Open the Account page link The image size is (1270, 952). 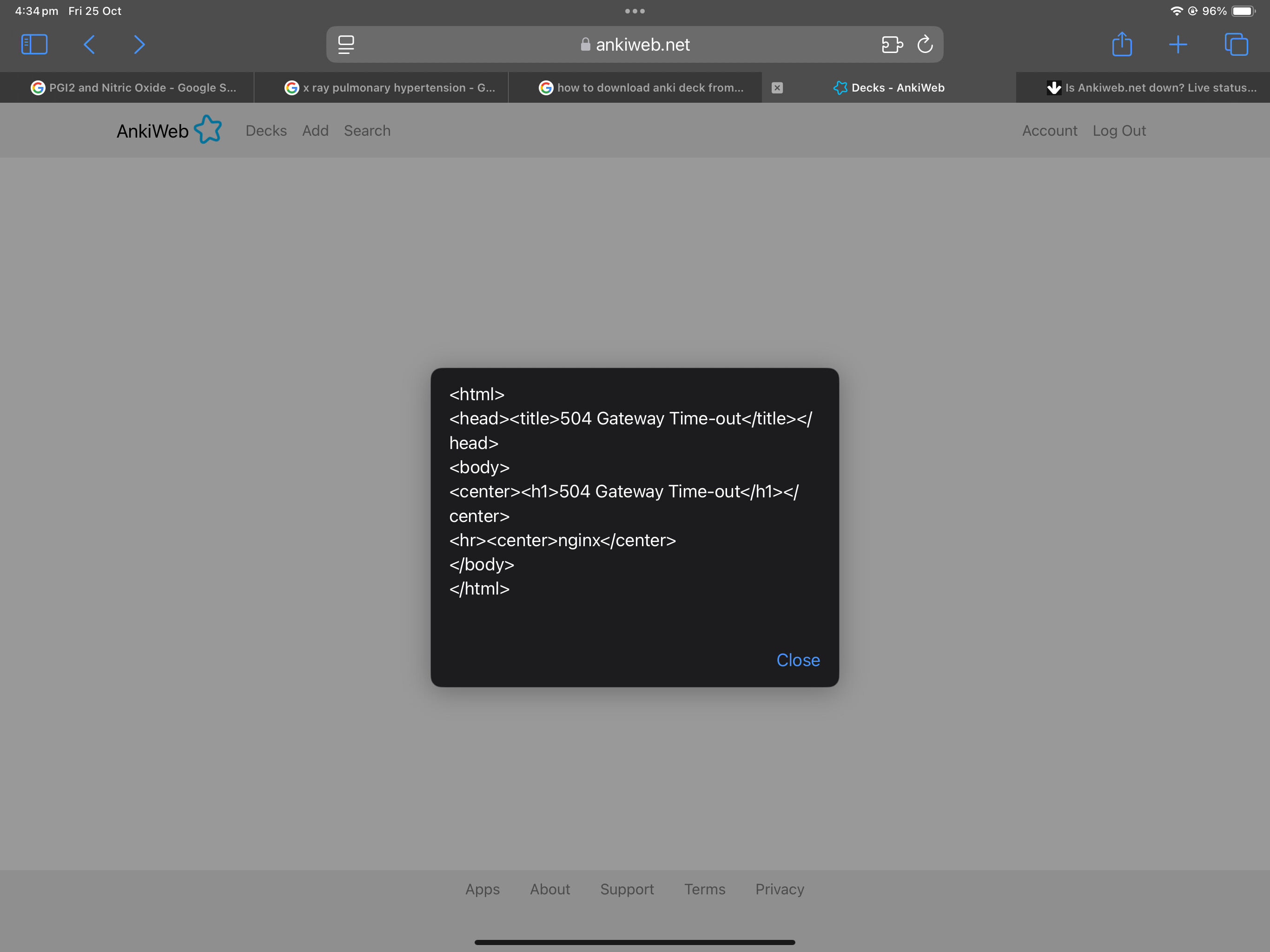coord(1049,131)
